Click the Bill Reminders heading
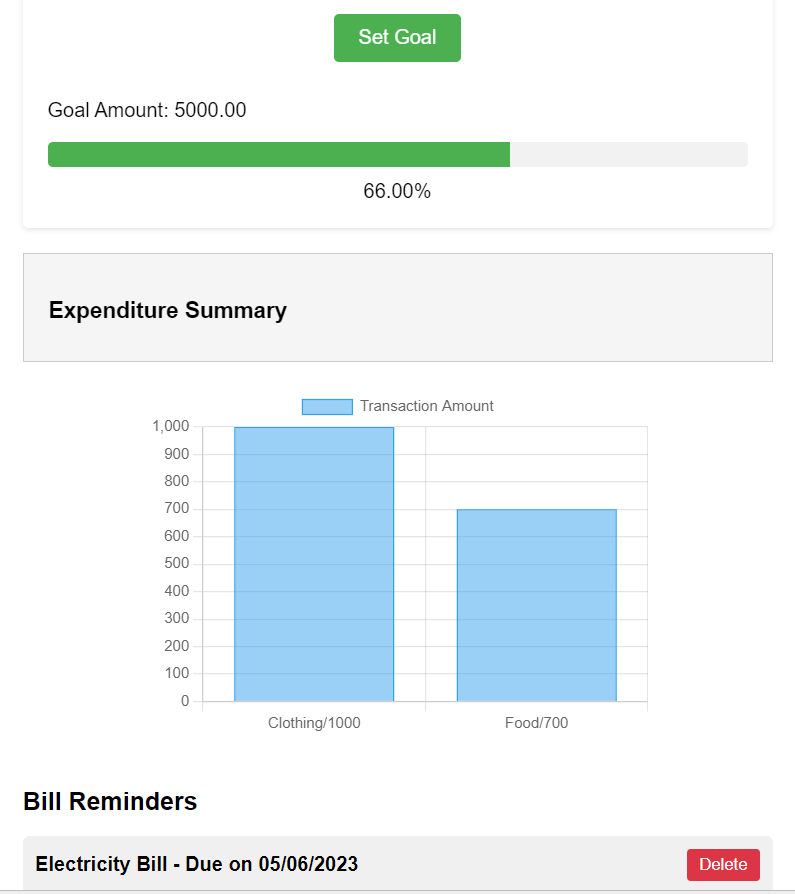 point(110,801)
